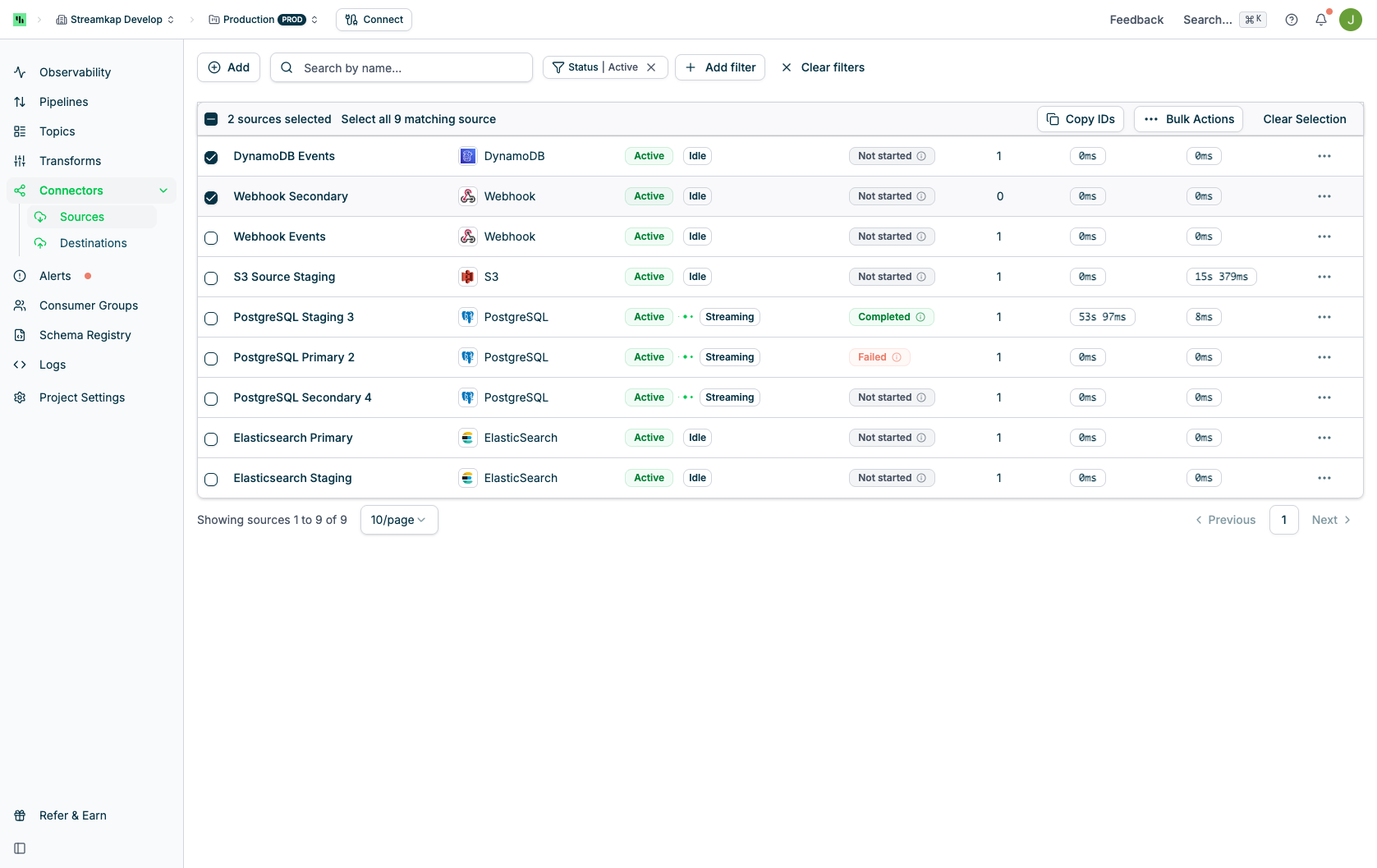
Task: Click ElasticSearch icon in Elasticsearch Primary row
Action: (468, 438)
